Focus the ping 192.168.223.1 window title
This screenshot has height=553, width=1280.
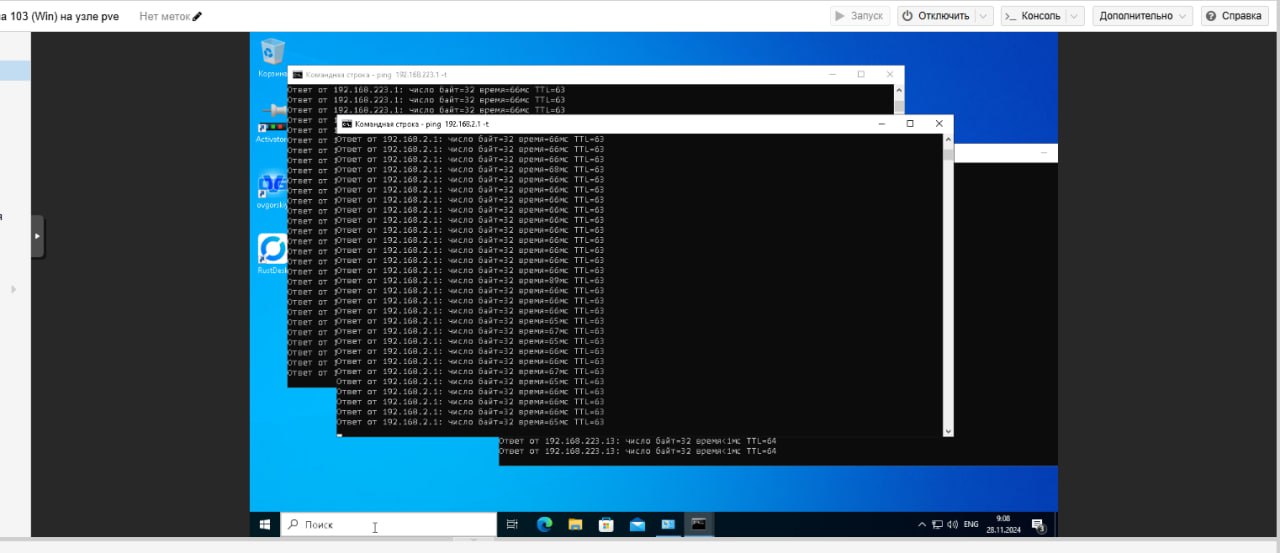tap(376, 74)
